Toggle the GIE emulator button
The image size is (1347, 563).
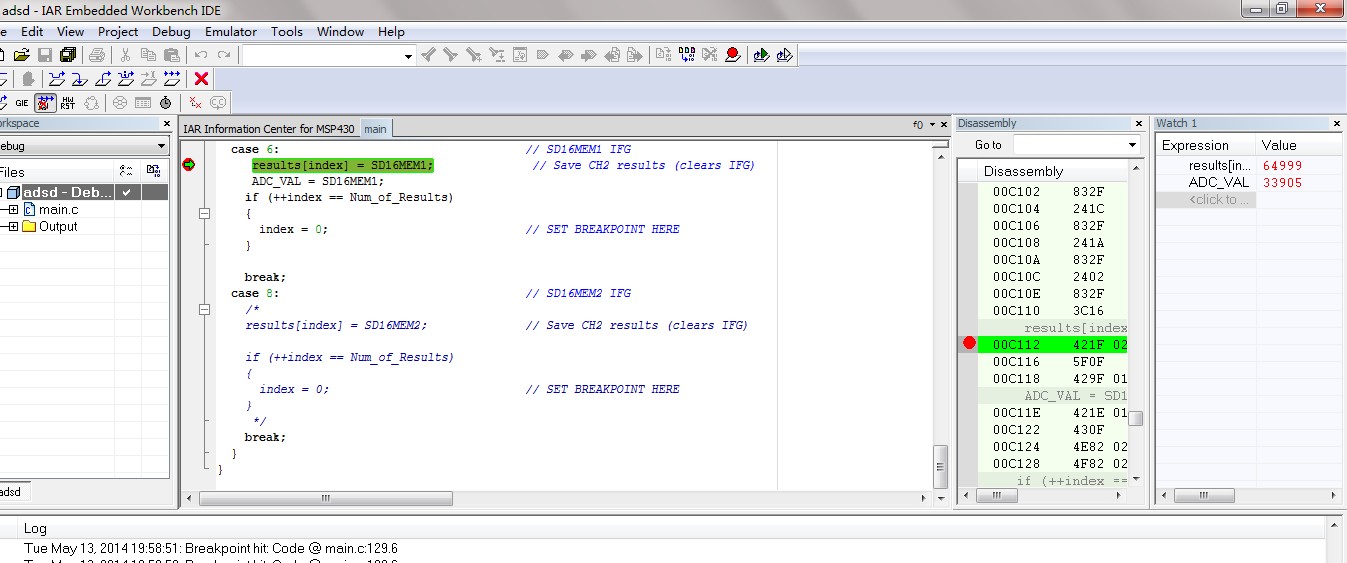[22, 102]
